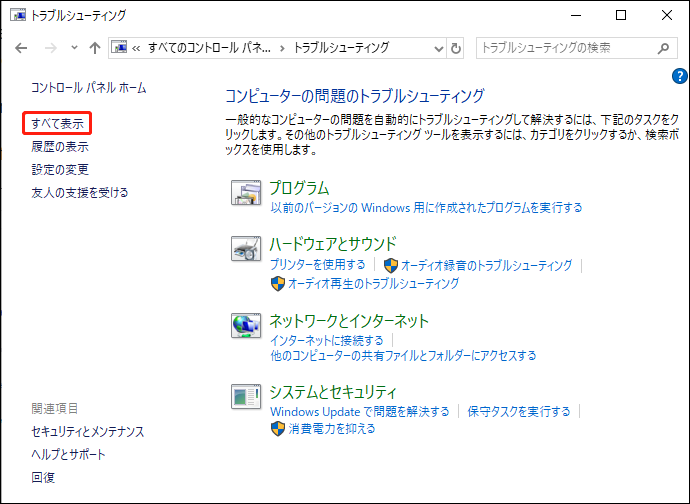Click the トラブルシューティングの検索 search box
Screen dimensions: 690x504
point(577,48)
